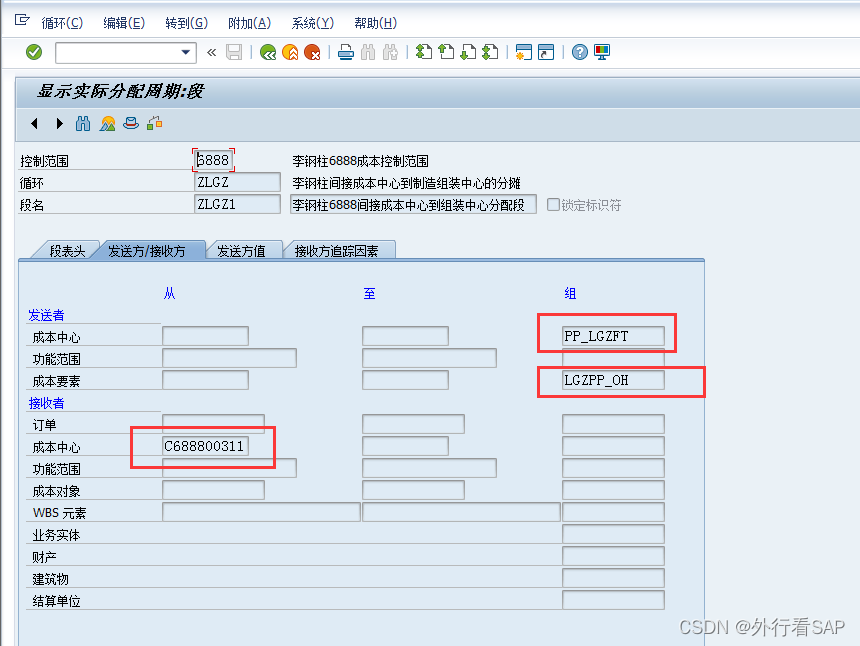The height and width of the screenshot is (646, 860).
Task: Click the 循环 field showing ZLGZ
Action: pyautogui.click(x=237, y=182)
